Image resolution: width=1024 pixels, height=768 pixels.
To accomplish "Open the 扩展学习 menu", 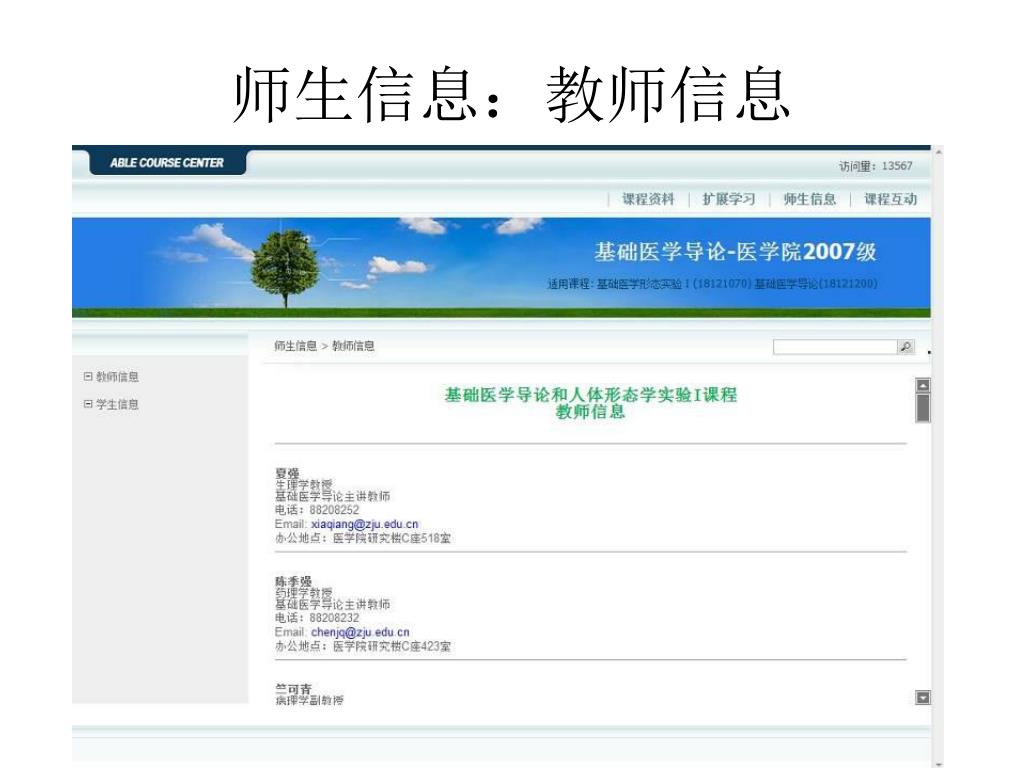I will [x=729, y=199].
